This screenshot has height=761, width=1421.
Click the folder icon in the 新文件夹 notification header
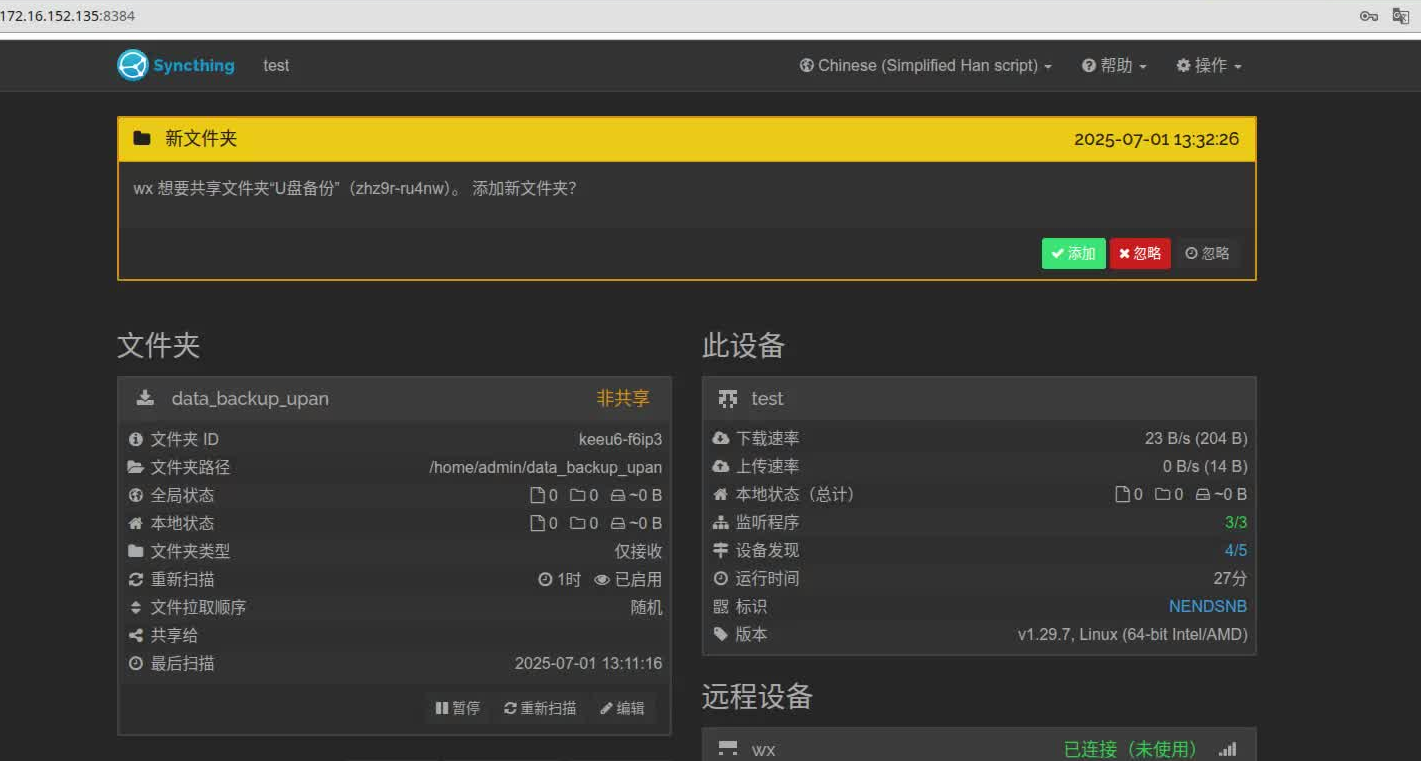click(x=142, y=138)
